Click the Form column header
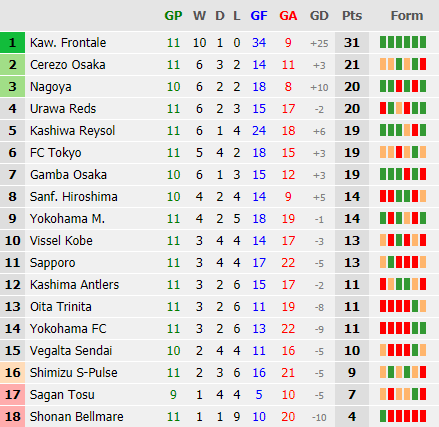Viewport: 439px width, 427px height. point(407,16)
